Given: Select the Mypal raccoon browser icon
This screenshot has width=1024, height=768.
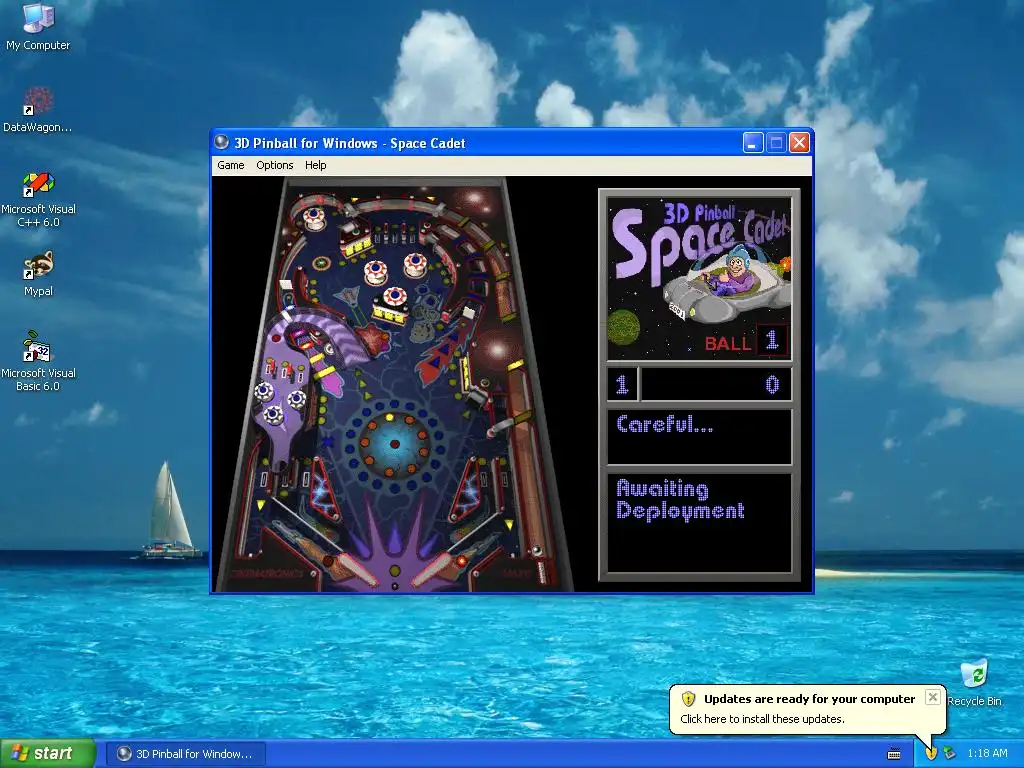Looking at the screenshot, I should coord(38,274).
